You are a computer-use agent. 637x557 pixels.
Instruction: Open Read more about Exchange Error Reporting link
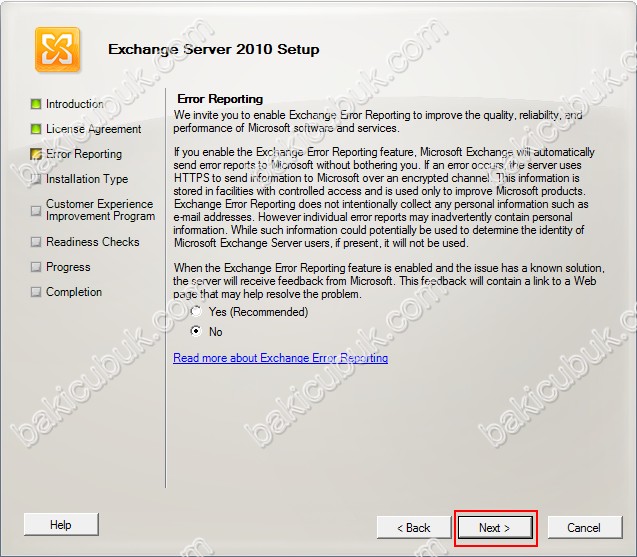tap(280, 358)
